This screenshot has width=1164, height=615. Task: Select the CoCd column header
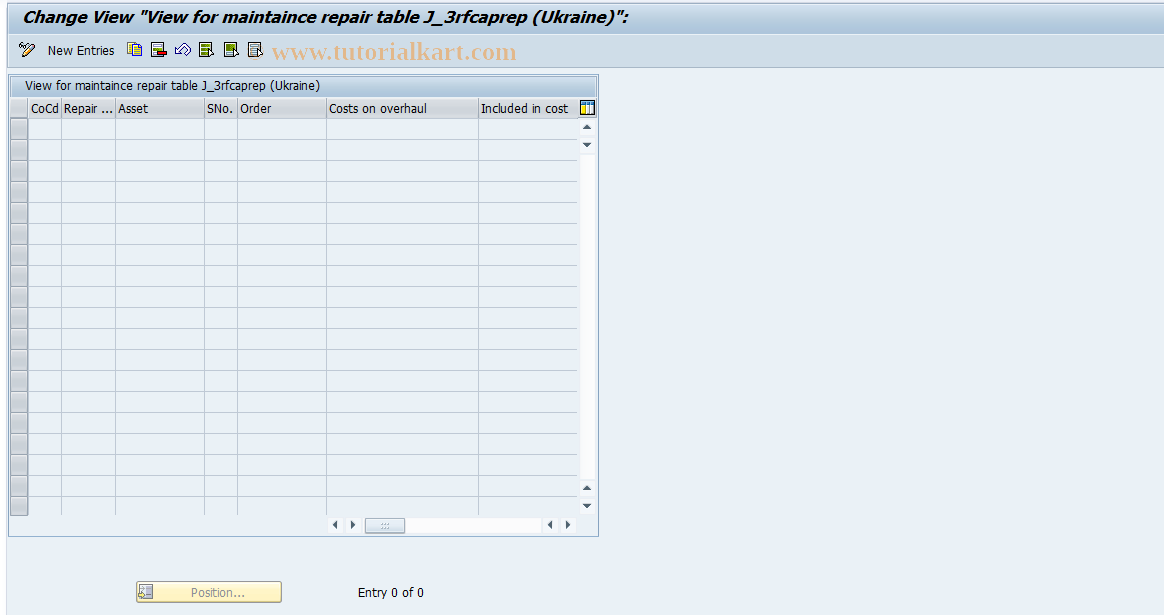tap(45, 108)
